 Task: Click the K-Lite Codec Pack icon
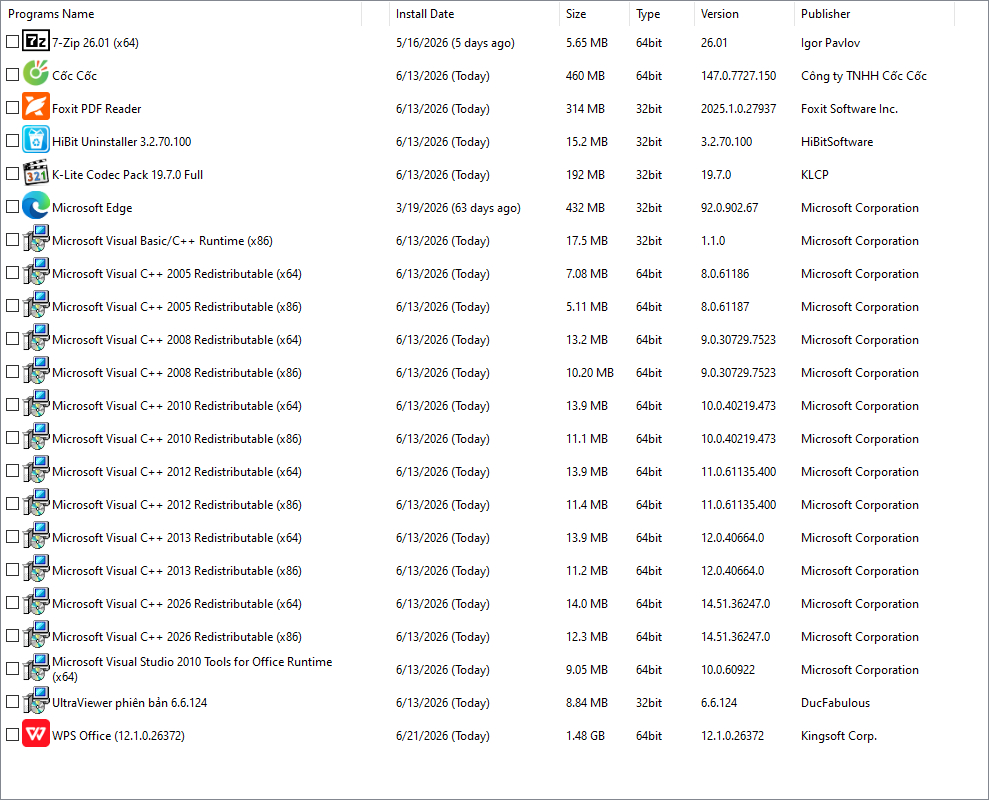click(x=36, y=173)
